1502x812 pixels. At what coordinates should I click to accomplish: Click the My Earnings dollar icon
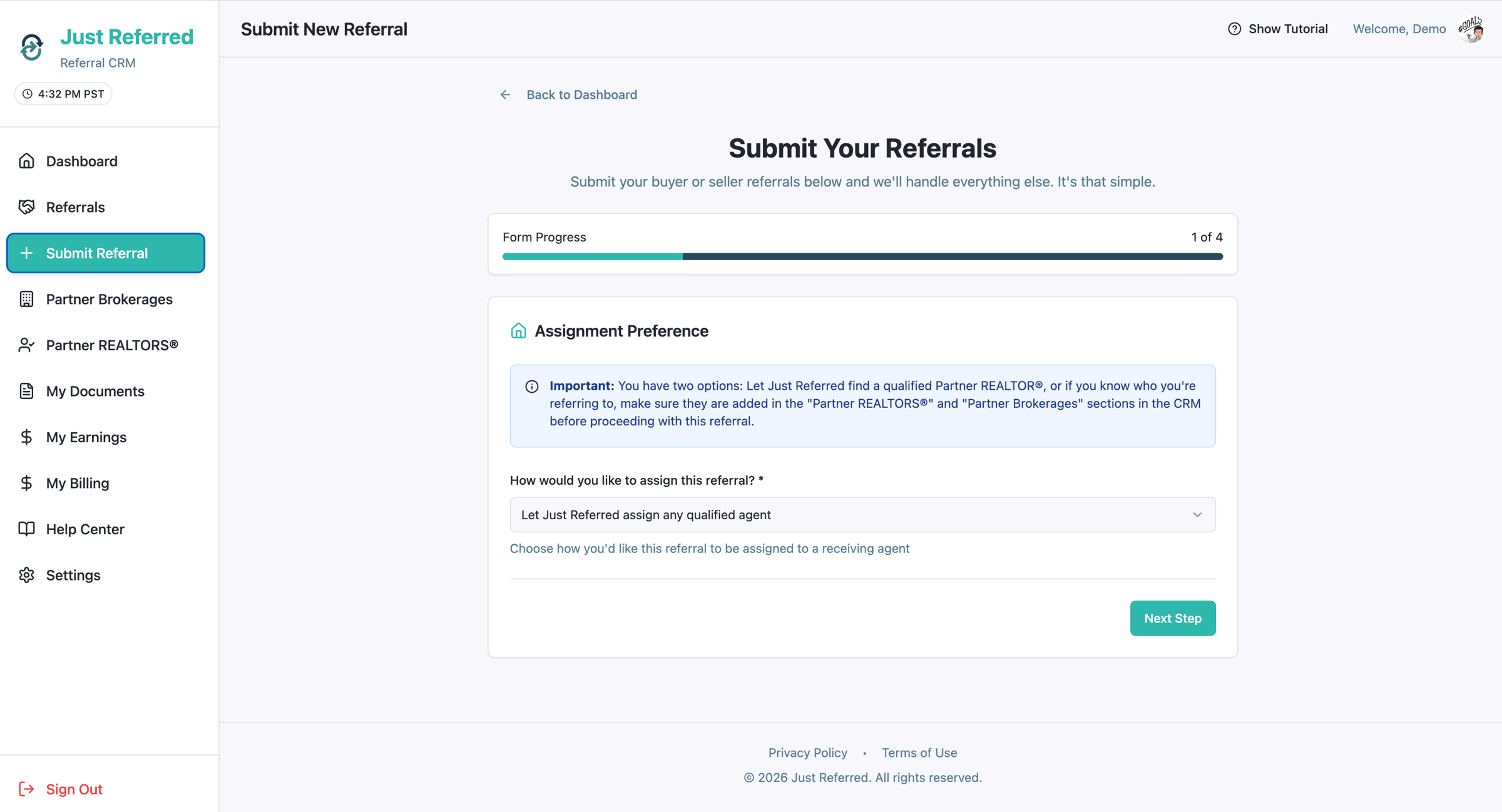pos(27,437)
